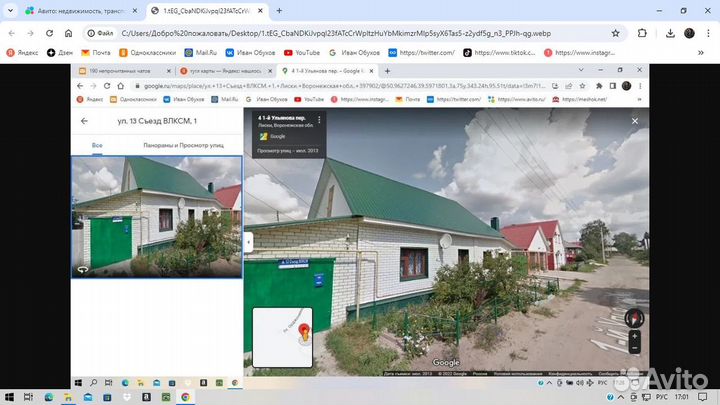Open a new Chrome tab
The width and height of the screenshot is (720, 405).
click(x=279, y=11)
